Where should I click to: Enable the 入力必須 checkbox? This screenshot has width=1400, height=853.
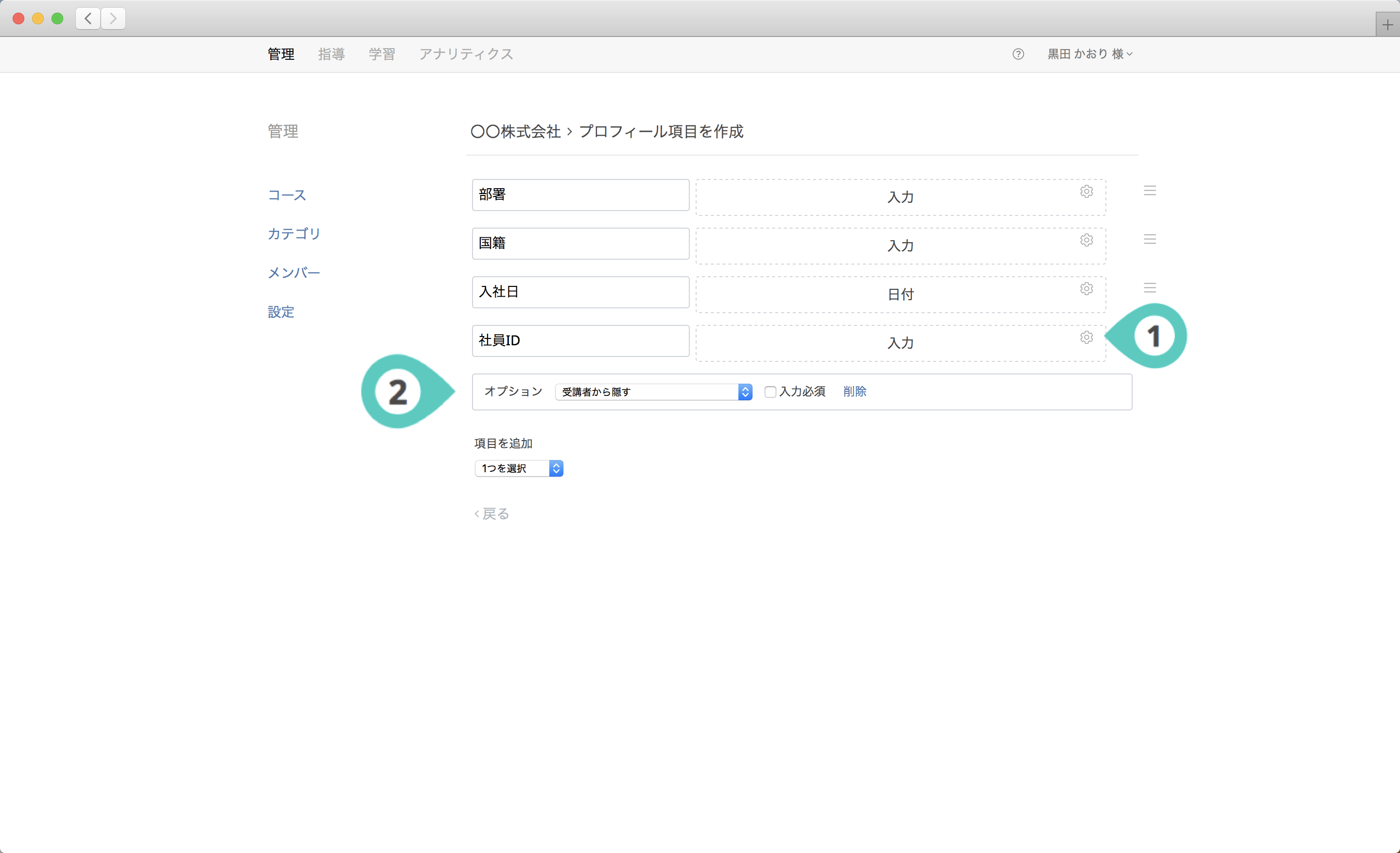point(770,391)
